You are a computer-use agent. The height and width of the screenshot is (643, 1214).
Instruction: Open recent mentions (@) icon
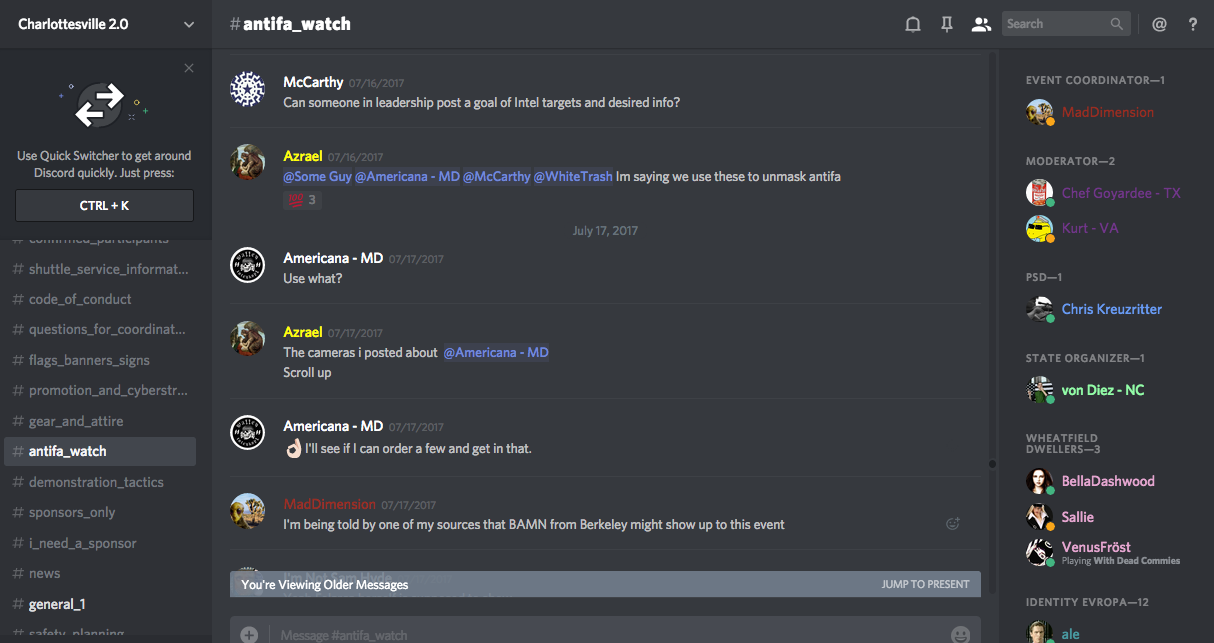[x=1160, y=24]
